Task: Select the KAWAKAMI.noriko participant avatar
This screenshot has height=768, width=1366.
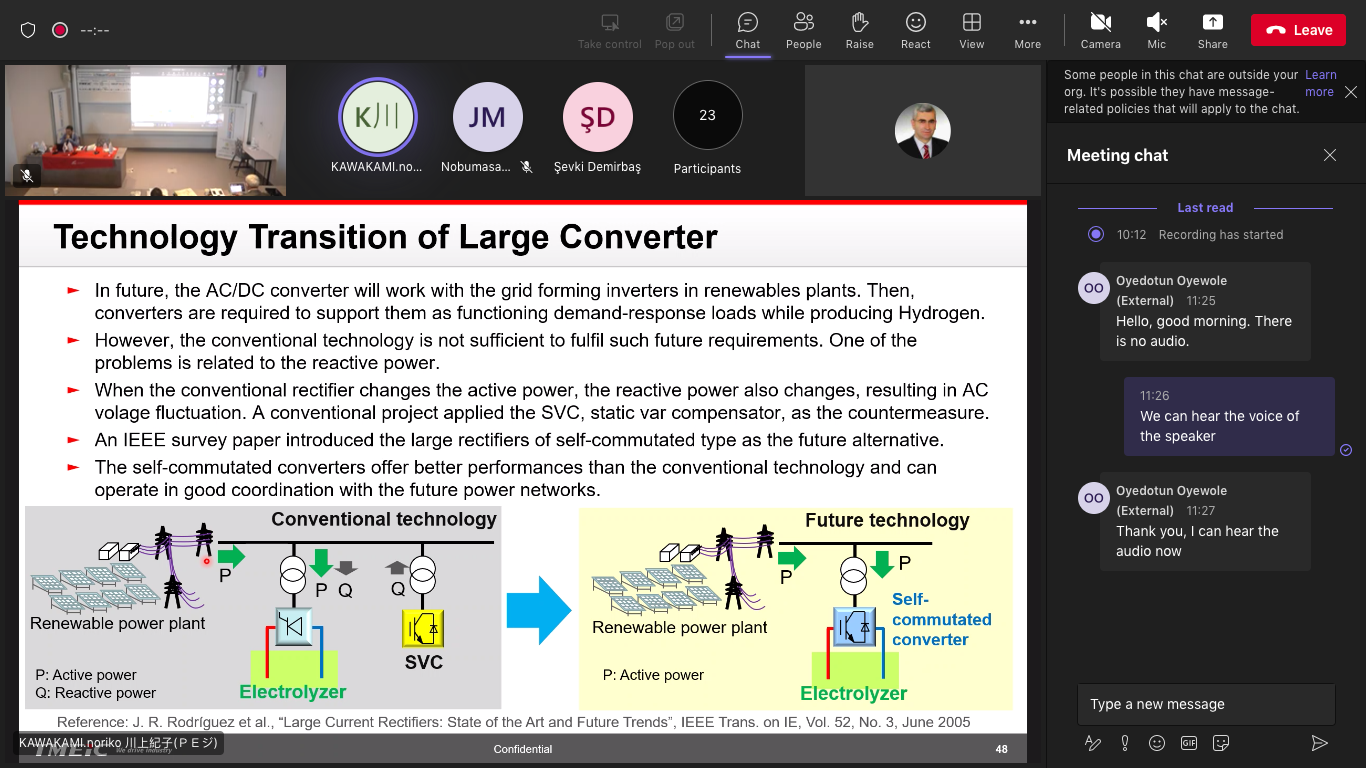Action: point(378,117)
